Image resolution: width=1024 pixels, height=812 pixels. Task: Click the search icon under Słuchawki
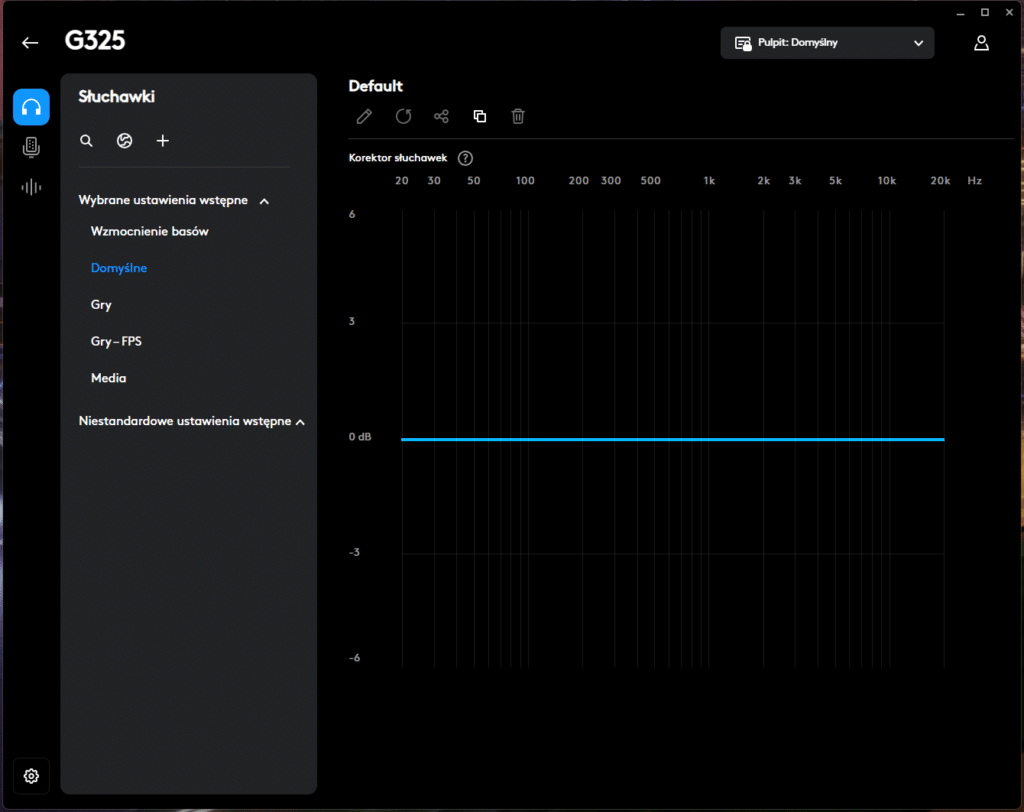(87, 141)
